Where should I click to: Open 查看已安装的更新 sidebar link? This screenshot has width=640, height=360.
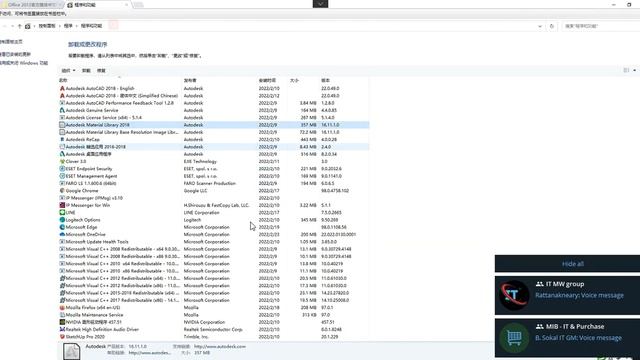[16, 54]
